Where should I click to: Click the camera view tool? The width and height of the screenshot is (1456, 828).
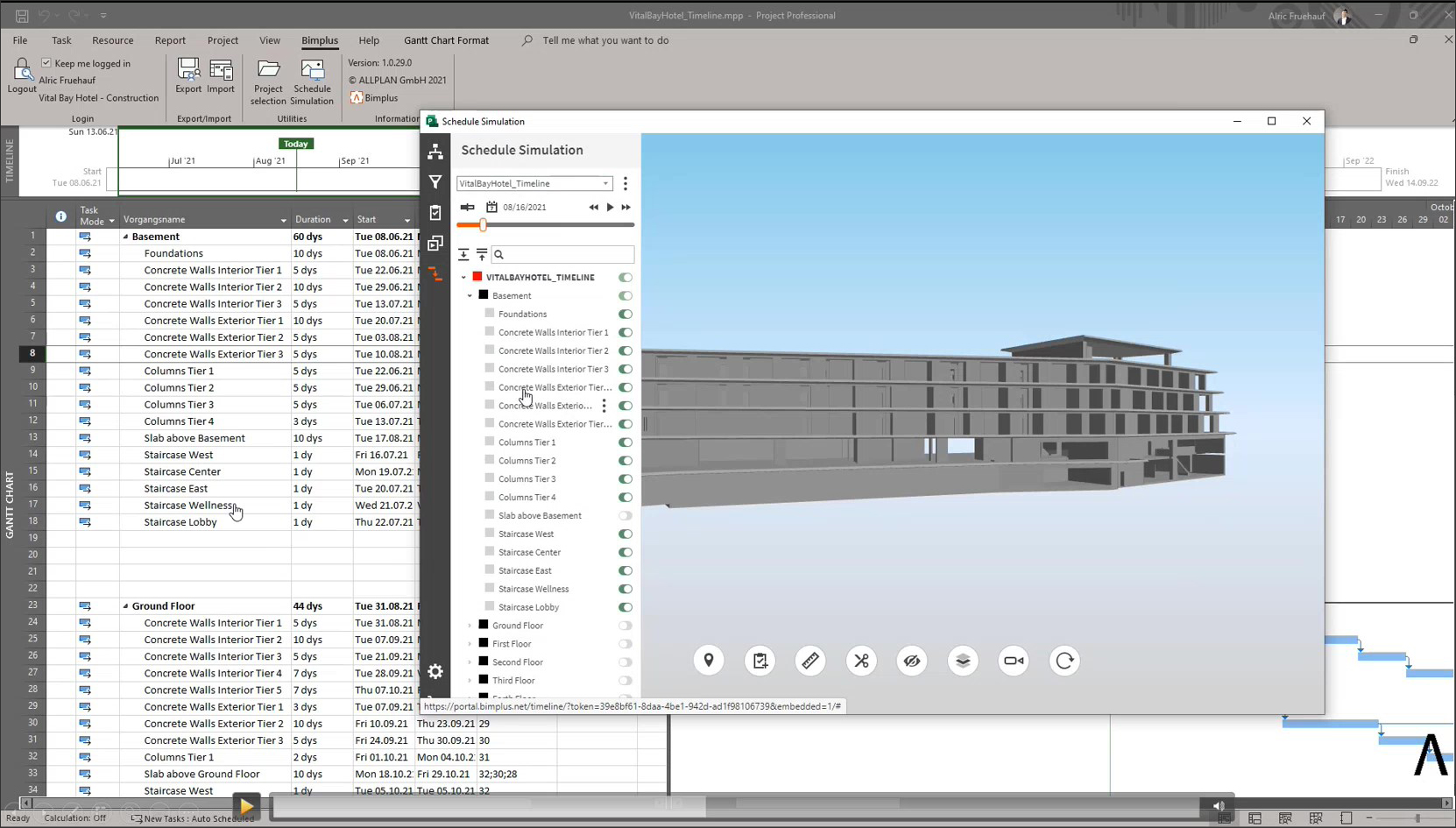click(x=1014, y=661)
